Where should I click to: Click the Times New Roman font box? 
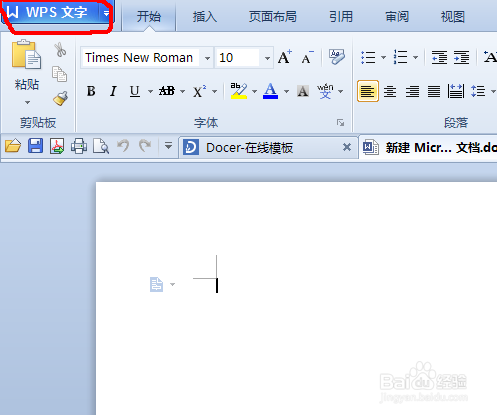pos(141,58)
